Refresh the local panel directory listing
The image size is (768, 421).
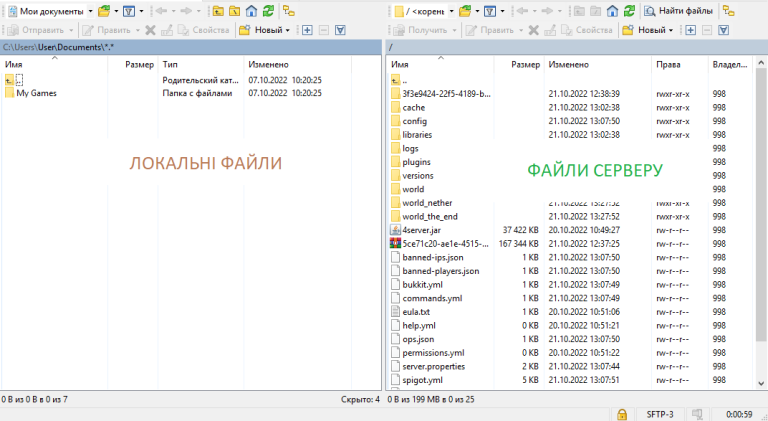point(269,11)
